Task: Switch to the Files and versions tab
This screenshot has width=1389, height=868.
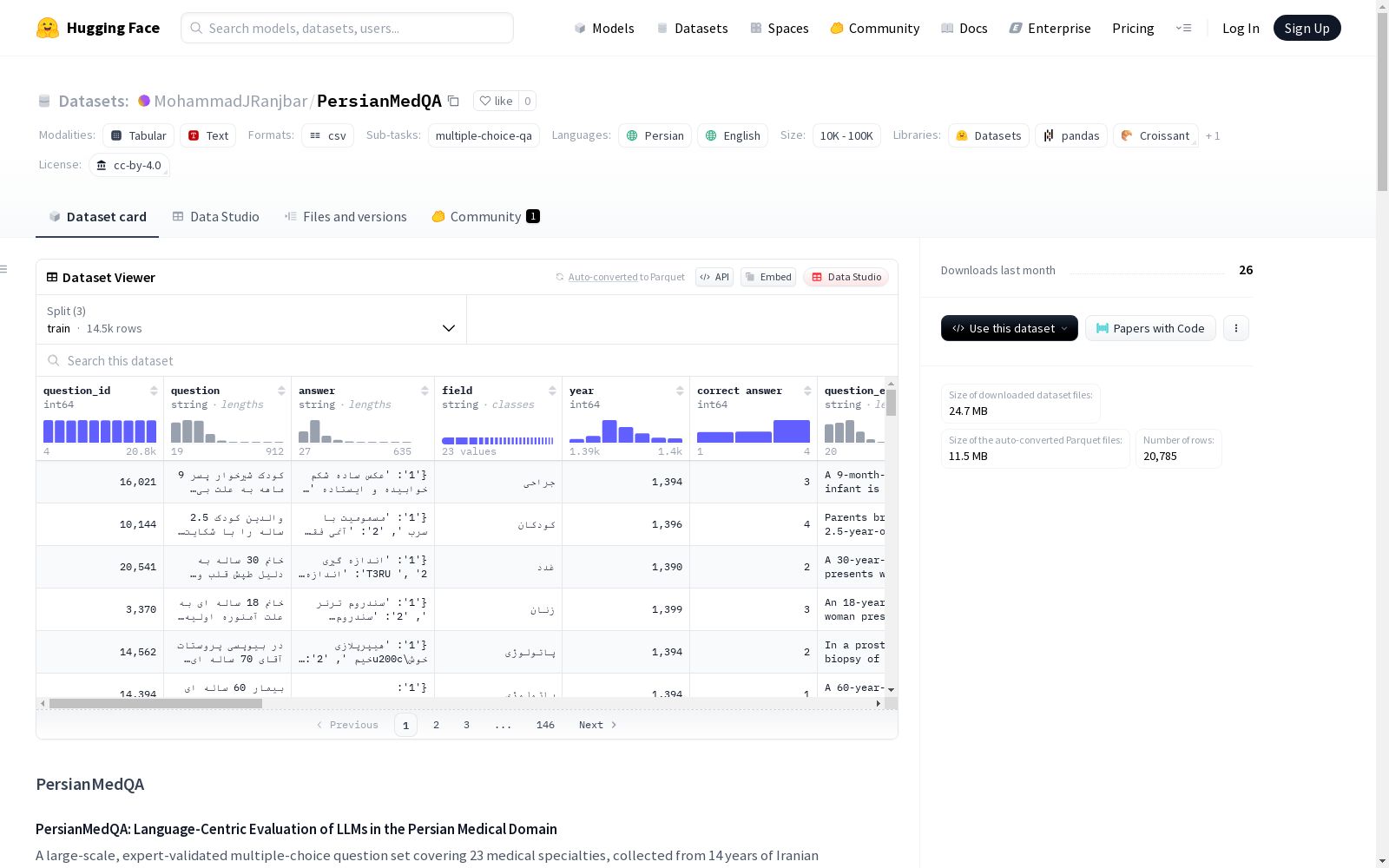Action: (x=346, y=217)
